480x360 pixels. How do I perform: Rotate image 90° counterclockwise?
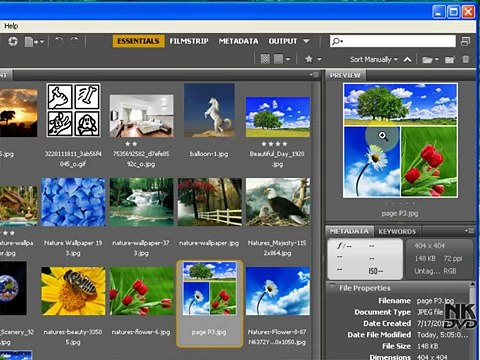pos(59,41)
